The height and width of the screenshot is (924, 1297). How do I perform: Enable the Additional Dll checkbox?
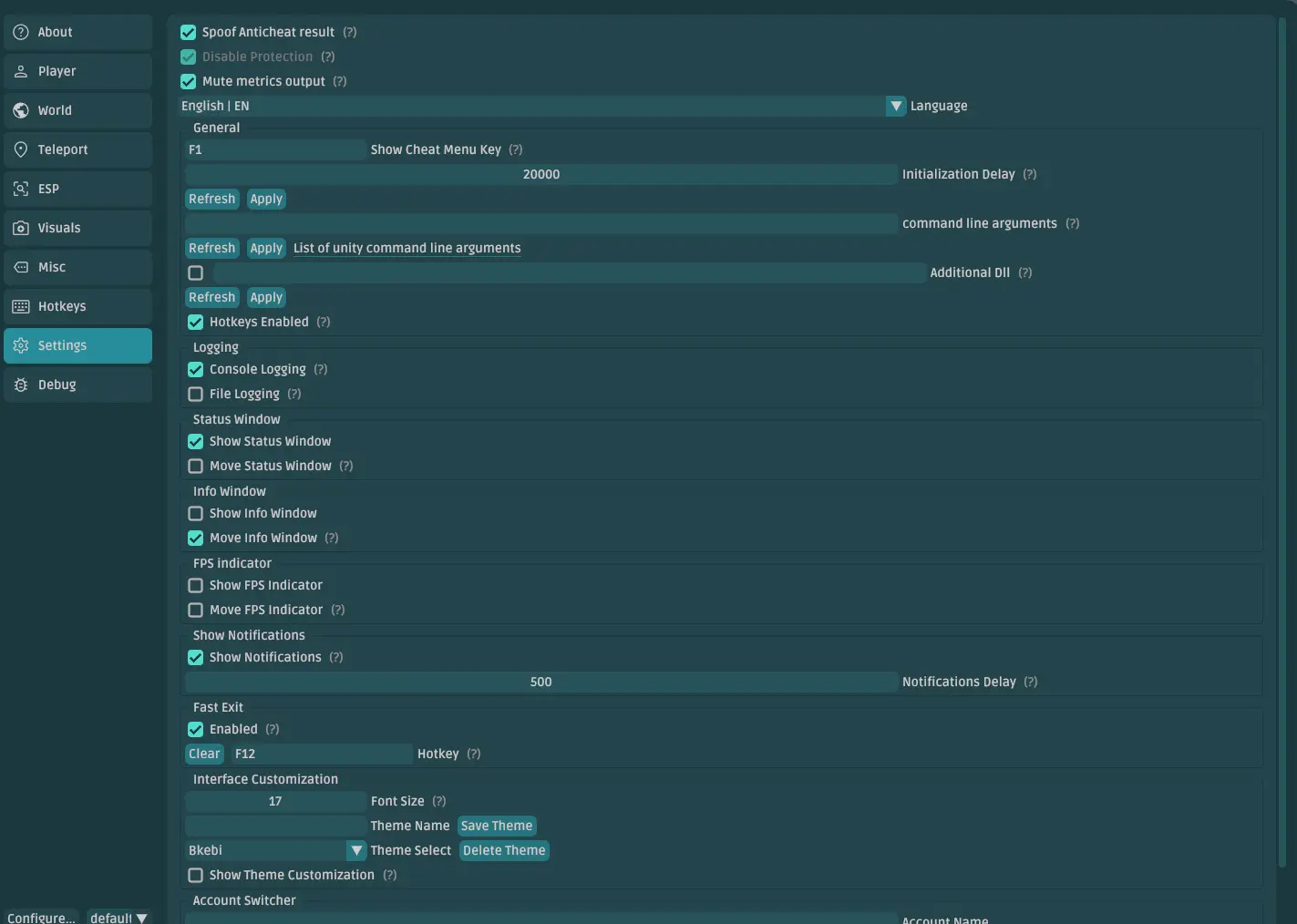(x=196, y=272)
